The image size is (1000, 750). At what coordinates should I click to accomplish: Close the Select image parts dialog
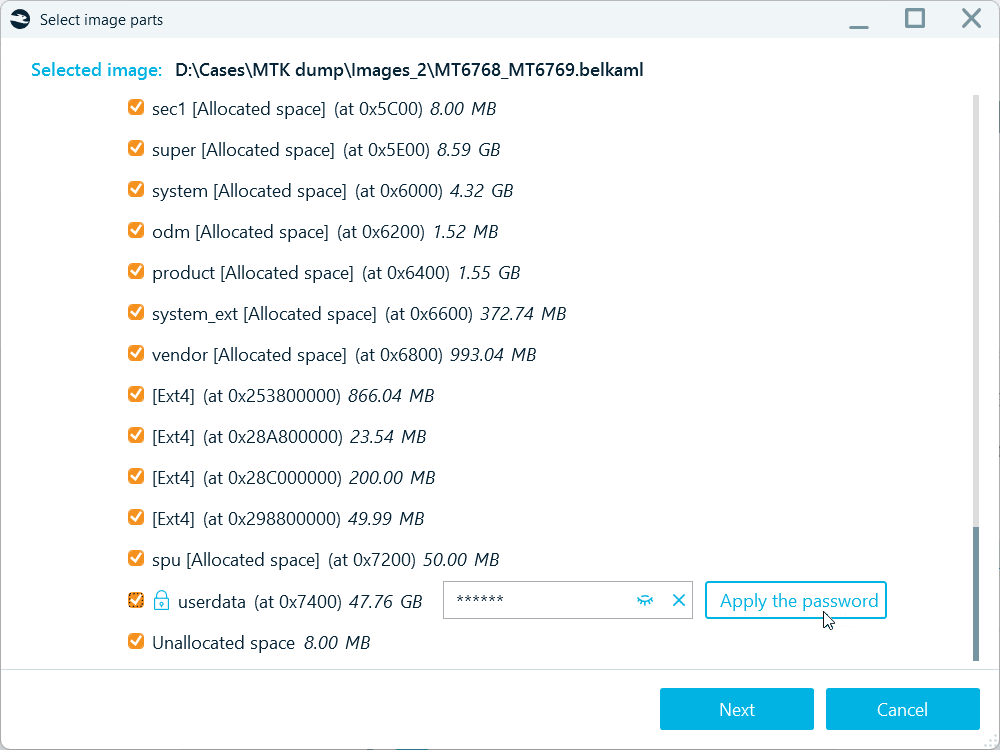971,18
